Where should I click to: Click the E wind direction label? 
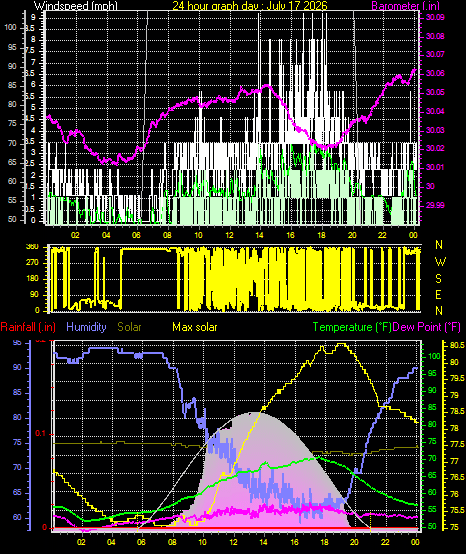[438, 295]
